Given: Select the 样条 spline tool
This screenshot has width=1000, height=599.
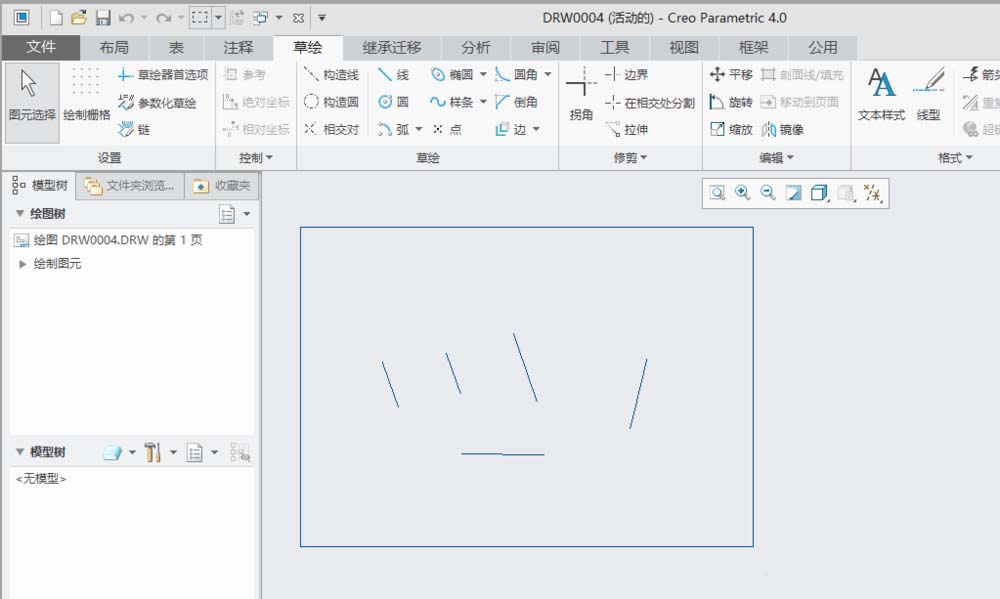Looking at the screenshot, I should tap(452, 102).
